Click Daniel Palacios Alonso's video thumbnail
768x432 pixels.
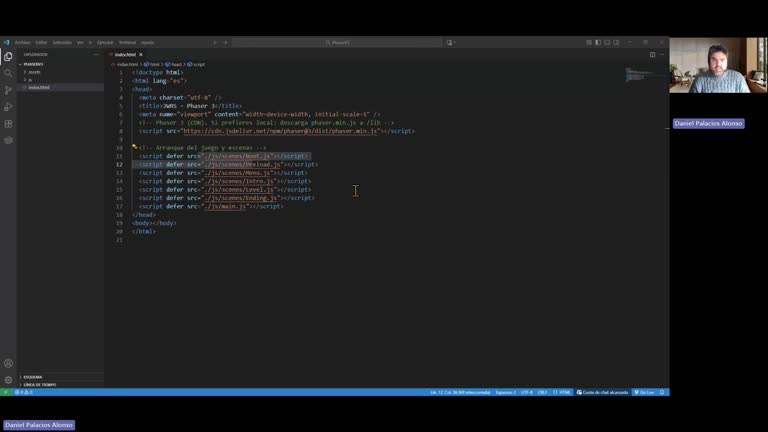coord(718,65)
